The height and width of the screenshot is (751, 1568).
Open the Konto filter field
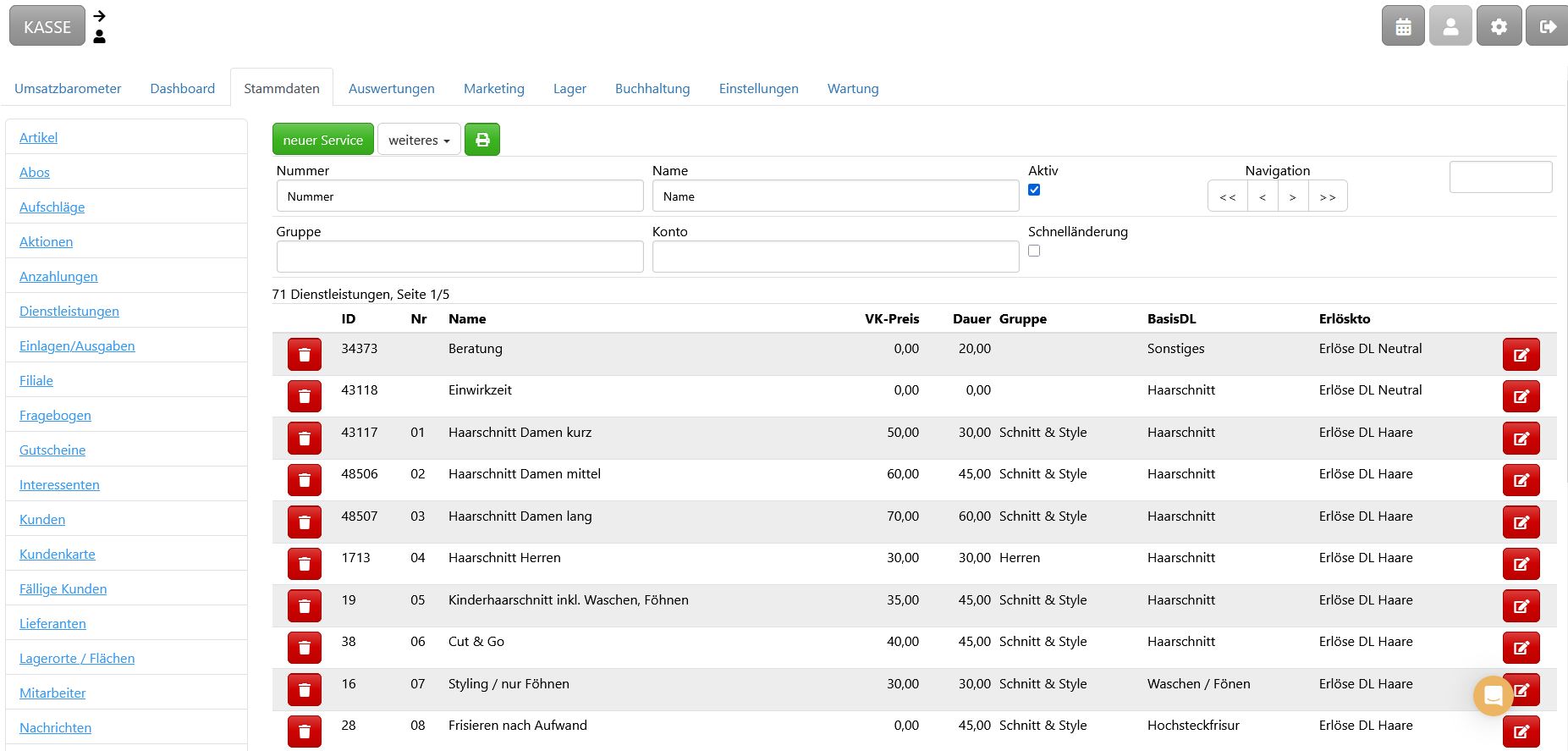[835, 257]
